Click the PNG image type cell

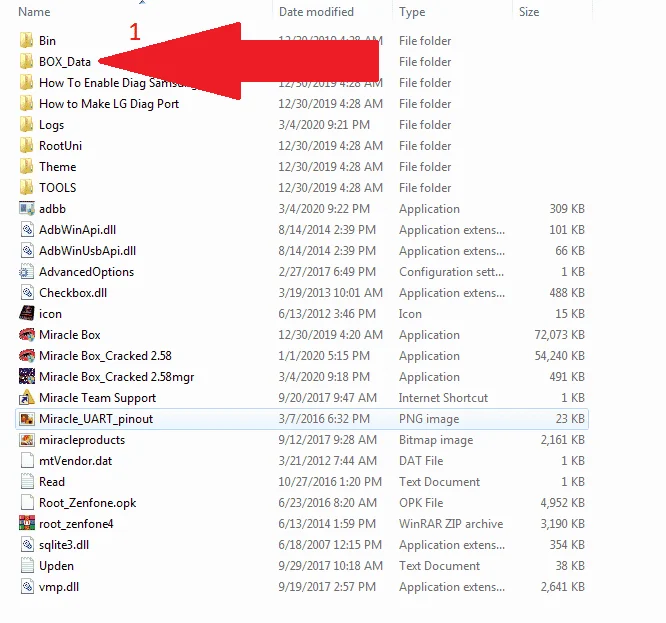tap(429, 419)
